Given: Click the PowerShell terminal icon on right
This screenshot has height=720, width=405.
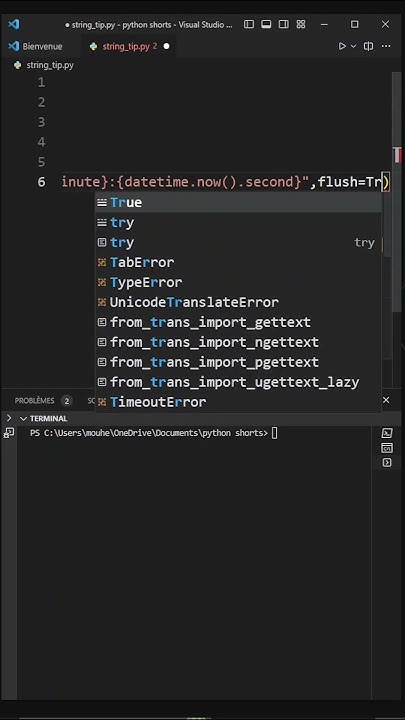Looking at the screenshot, I should pos(387,433).
